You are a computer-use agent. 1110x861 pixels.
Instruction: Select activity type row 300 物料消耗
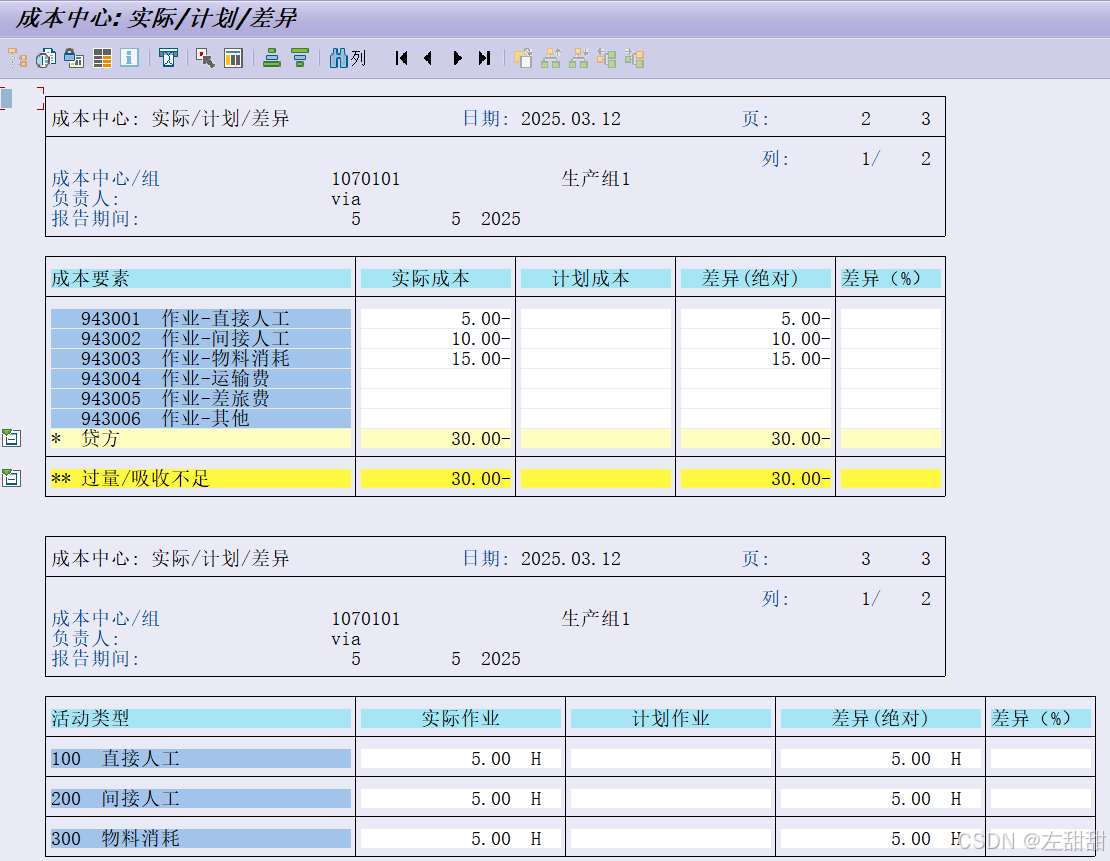tap(201, 838)
